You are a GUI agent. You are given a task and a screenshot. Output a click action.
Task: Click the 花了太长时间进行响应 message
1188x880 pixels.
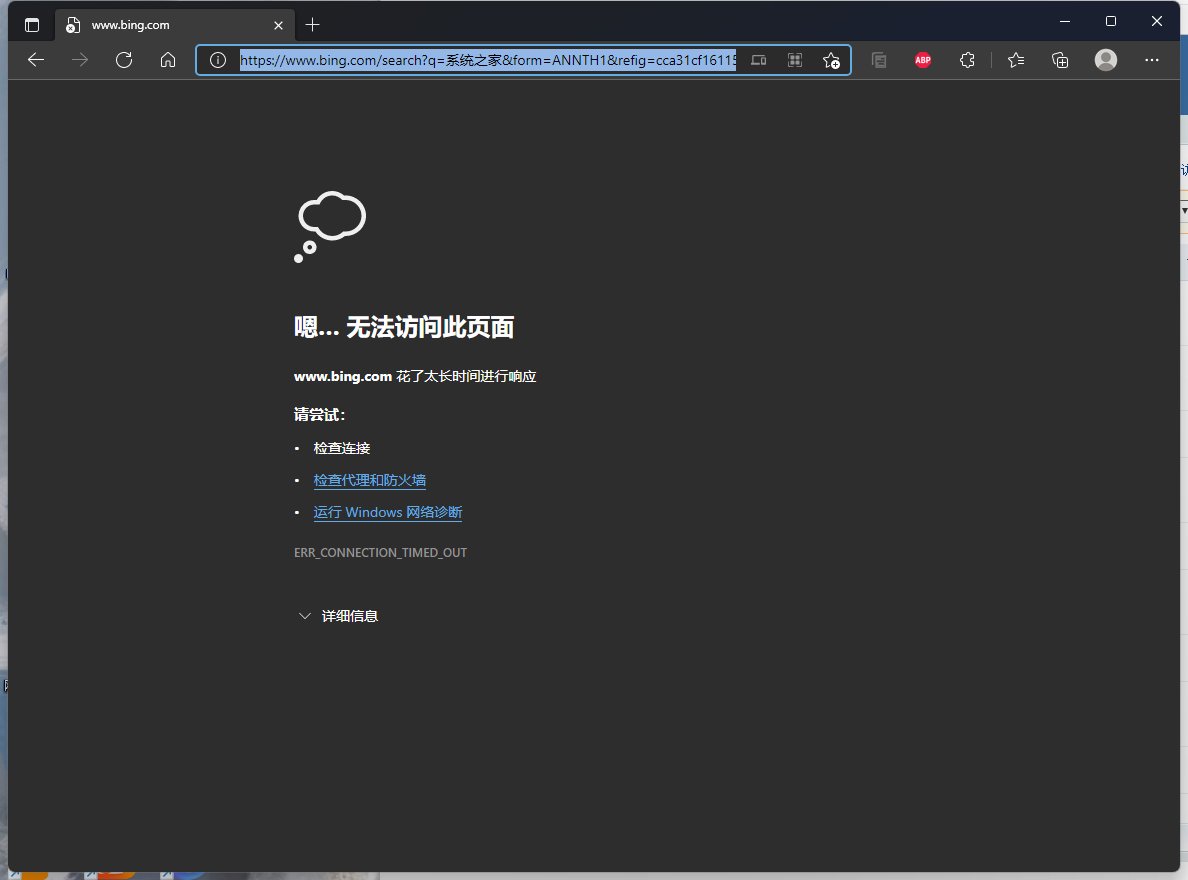[466, 376]
